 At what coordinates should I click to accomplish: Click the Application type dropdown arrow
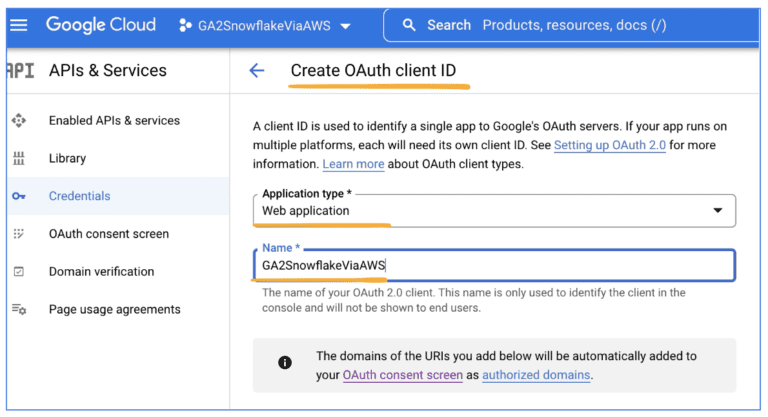[x=718, y=211]
